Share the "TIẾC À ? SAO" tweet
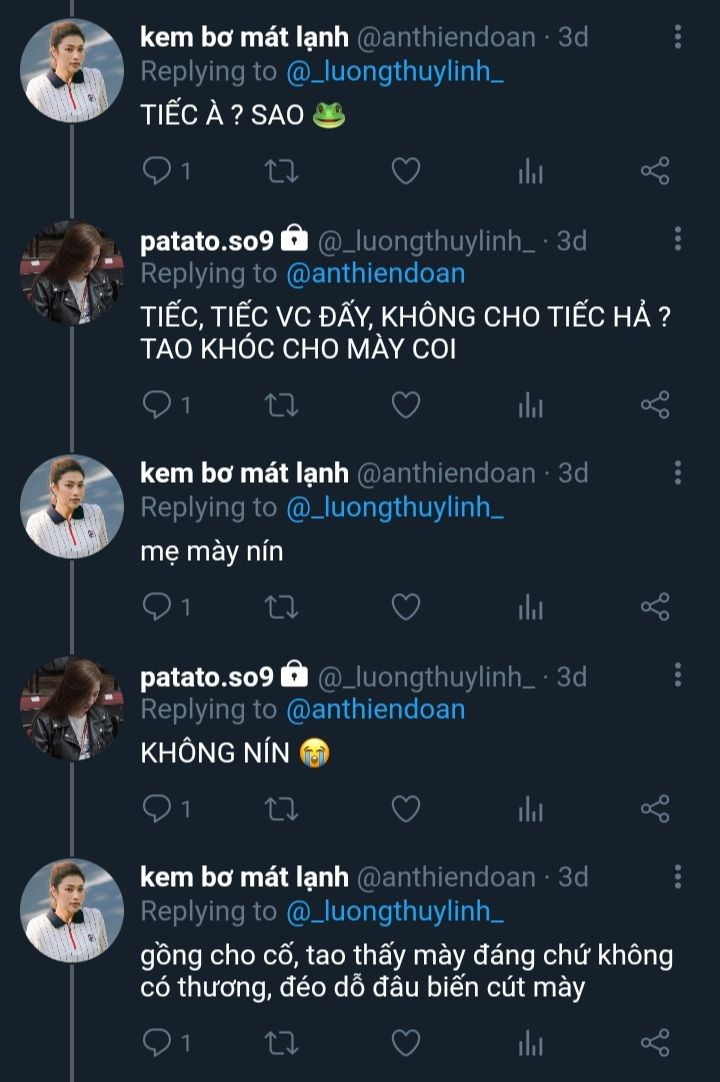Viewport: 720px width, 1082px height. pos(655,172)
